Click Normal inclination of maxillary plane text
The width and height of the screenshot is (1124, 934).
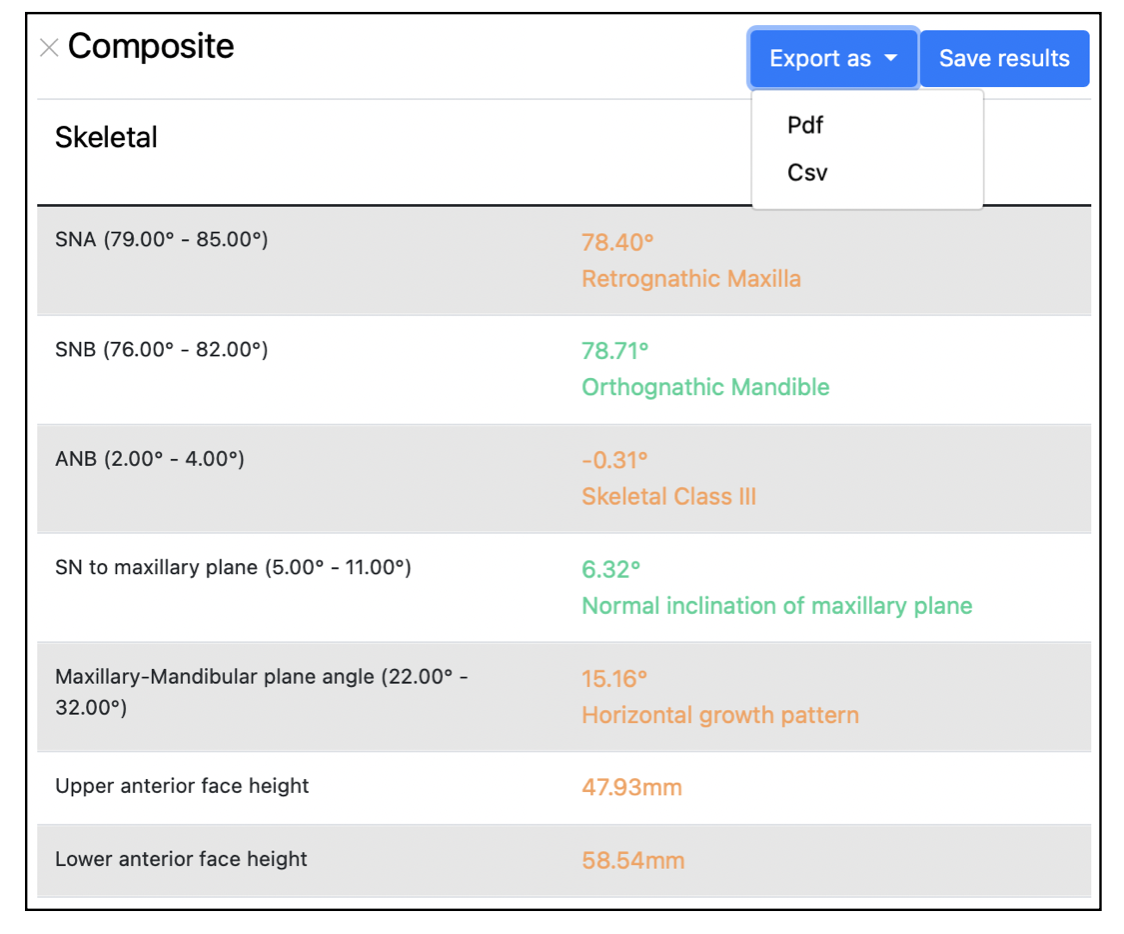coord(777,605)
